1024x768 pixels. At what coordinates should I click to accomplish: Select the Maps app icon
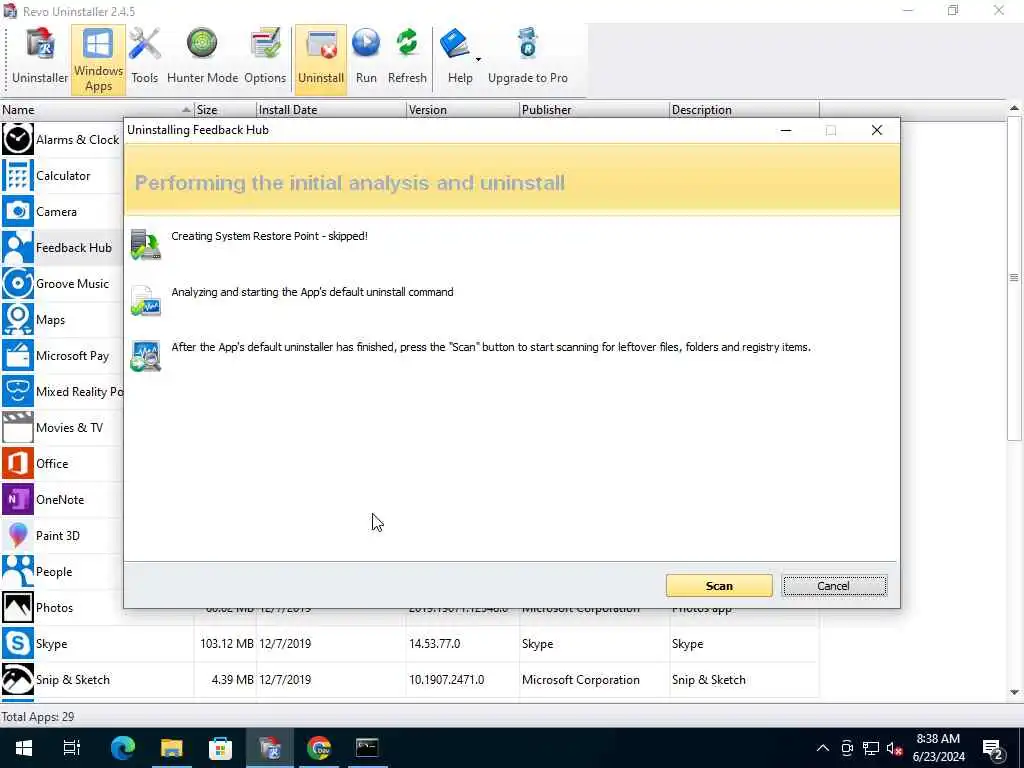(x=18, y=319)
